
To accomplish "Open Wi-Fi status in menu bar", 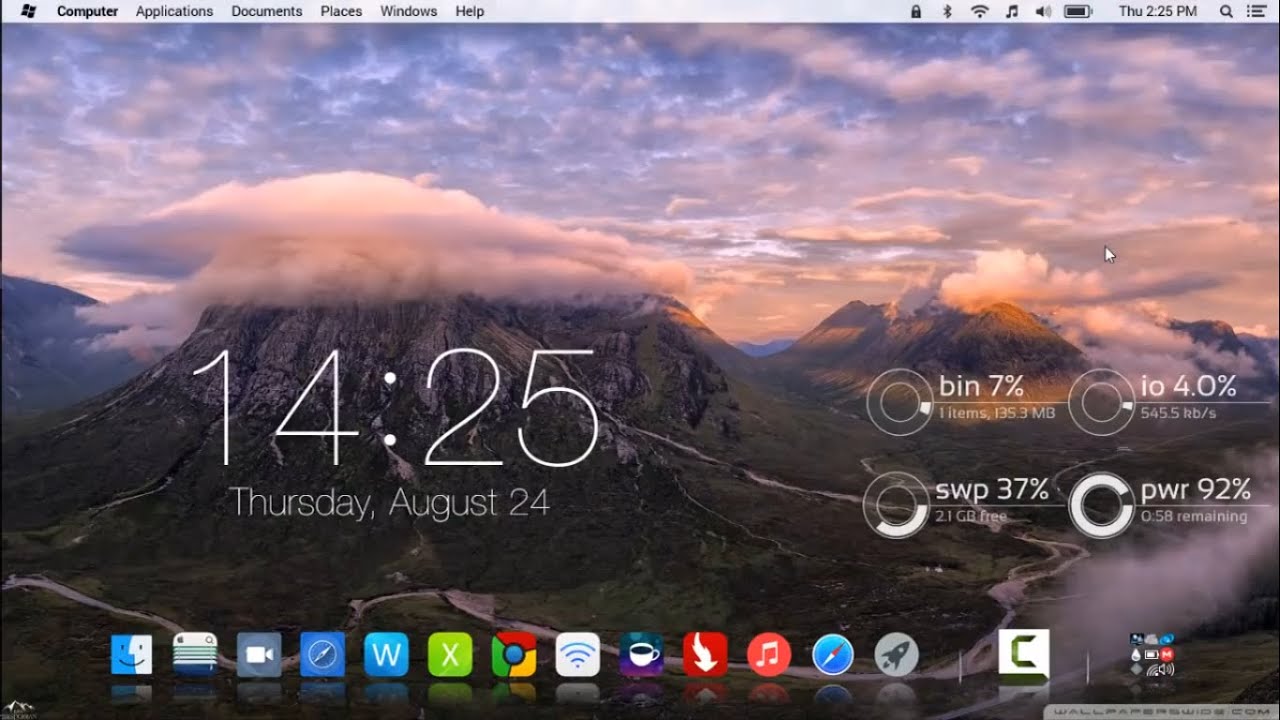I will click(980, 11).
